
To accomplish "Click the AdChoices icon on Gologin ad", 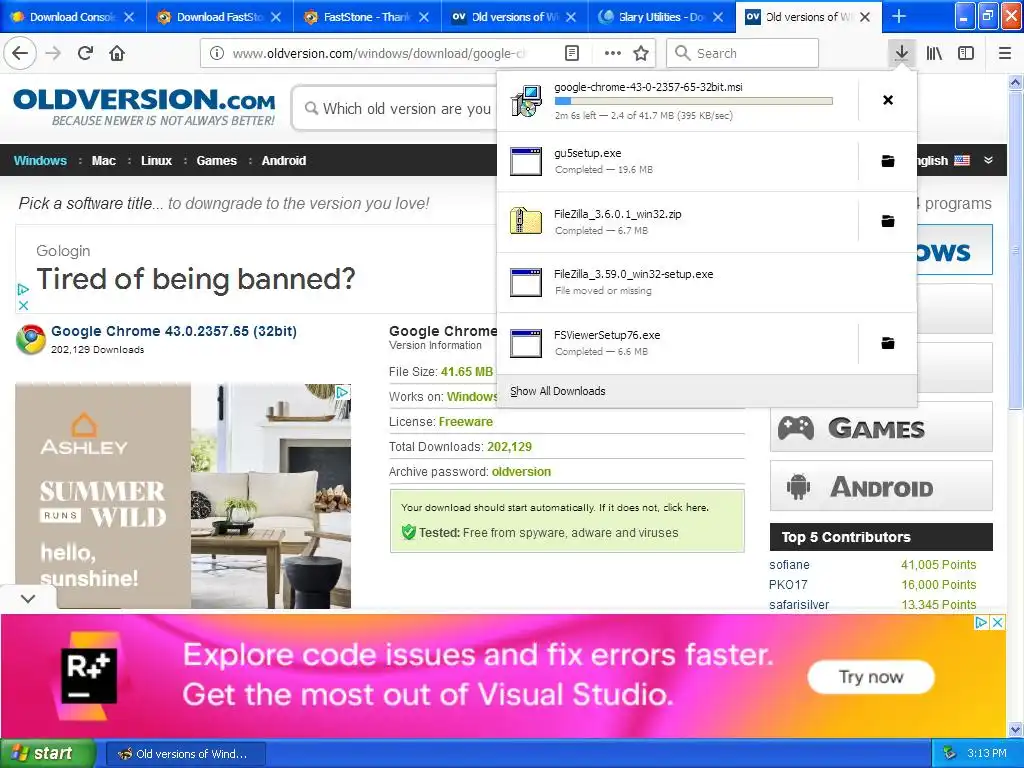I will pos(23,289).
